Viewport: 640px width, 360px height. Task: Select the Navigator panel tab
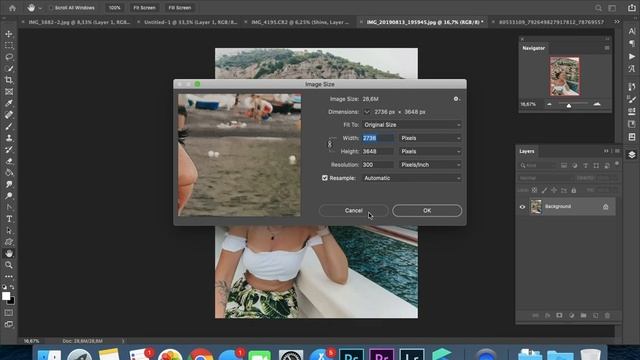[x=533, y=48]
